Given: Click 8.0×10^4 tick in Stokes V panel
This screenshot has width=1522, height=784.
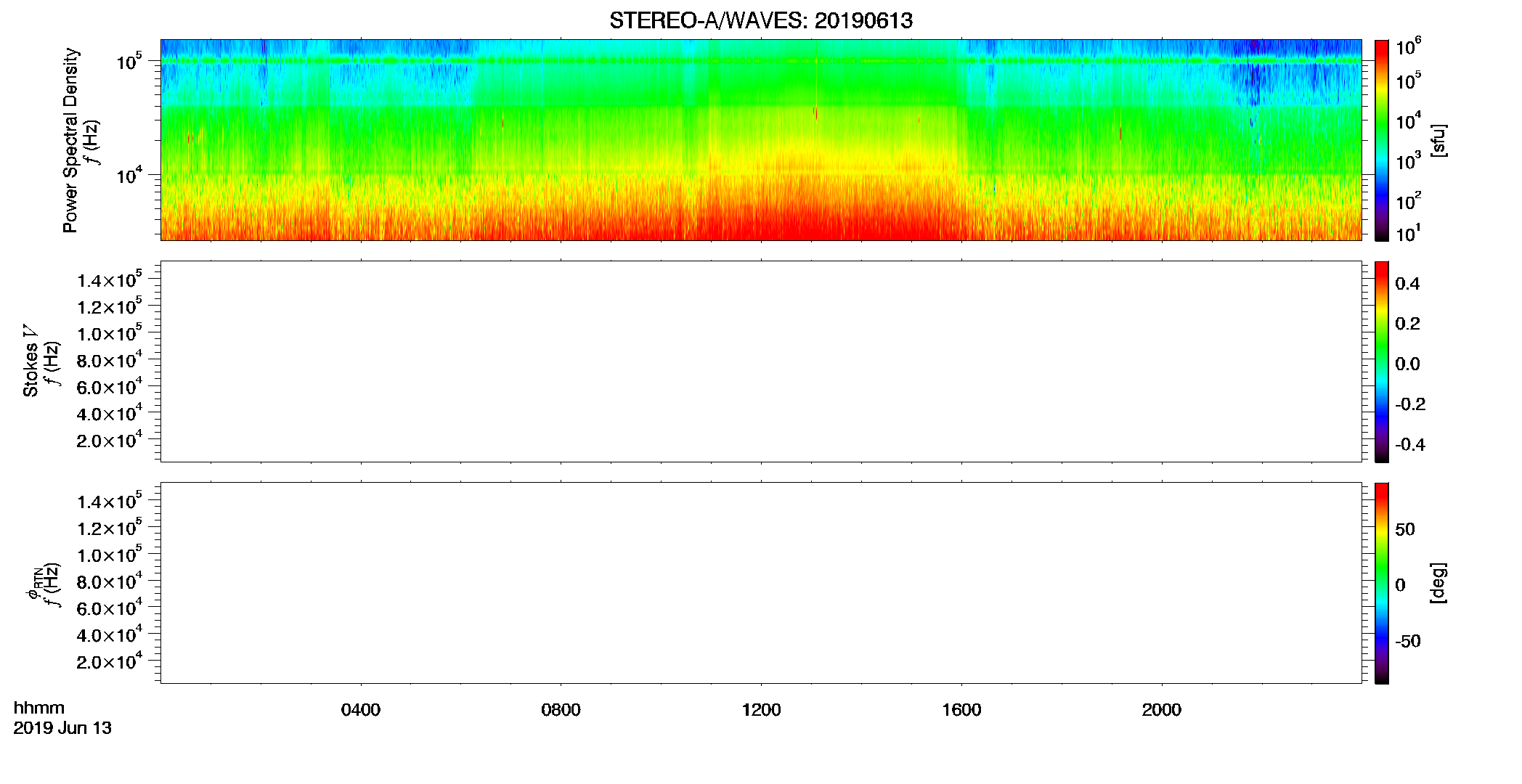Looking at the screenshot, I should [x=110, y=360].
